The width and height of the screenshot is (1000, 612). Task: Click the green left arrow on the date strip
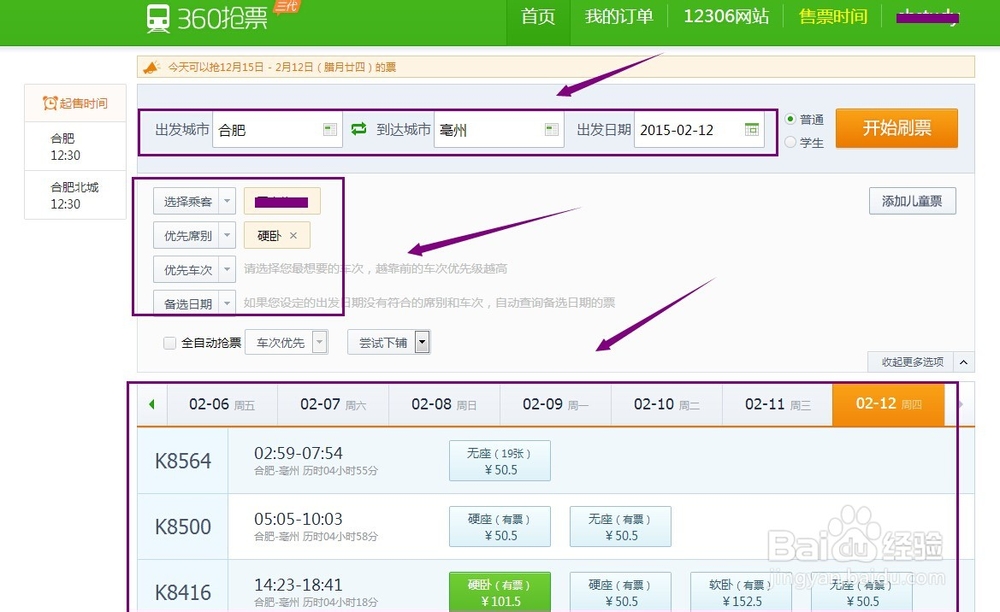pyautogui.click(x=150, y=404)
